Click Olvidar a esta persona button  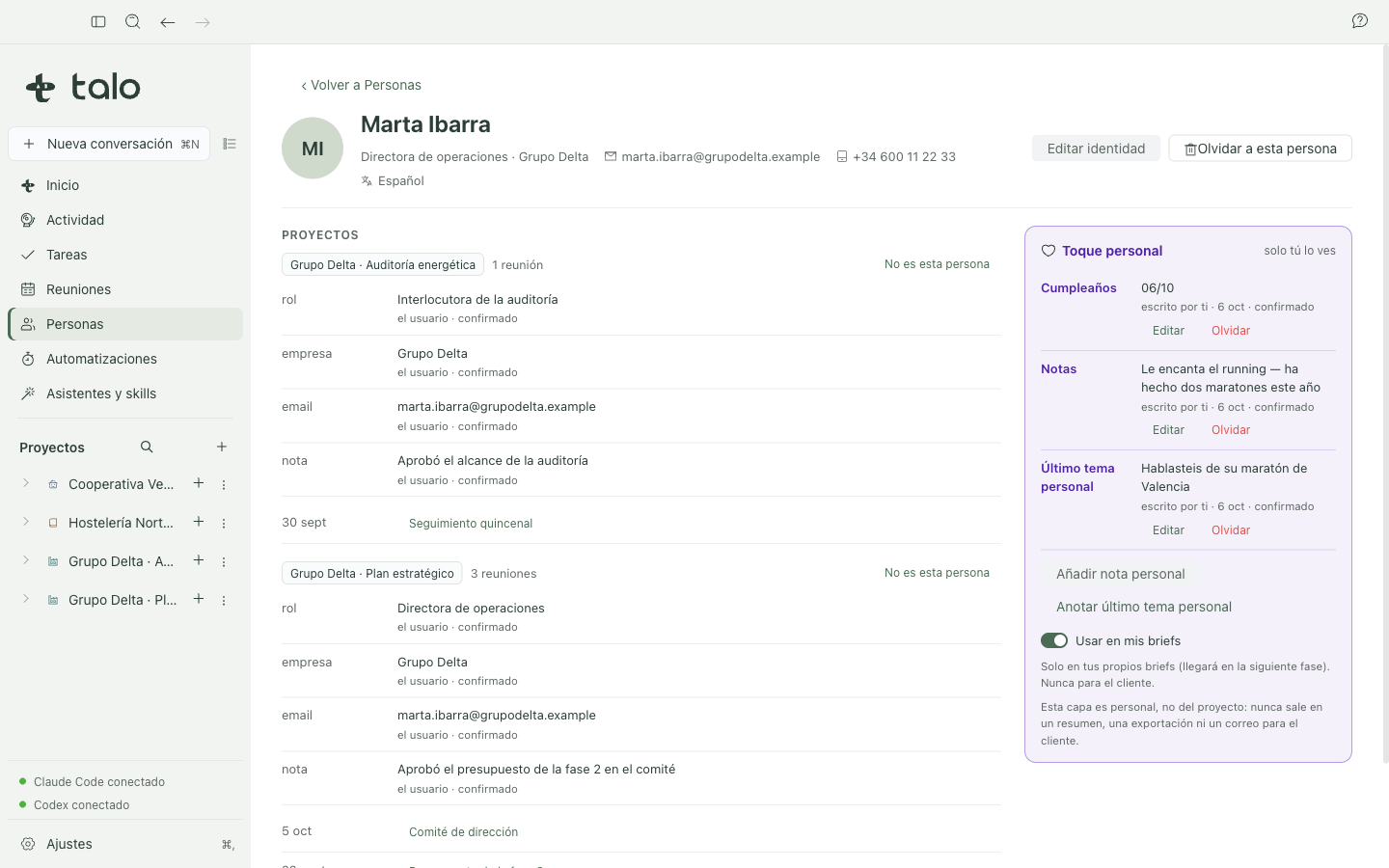click(x=1260, y=149)
